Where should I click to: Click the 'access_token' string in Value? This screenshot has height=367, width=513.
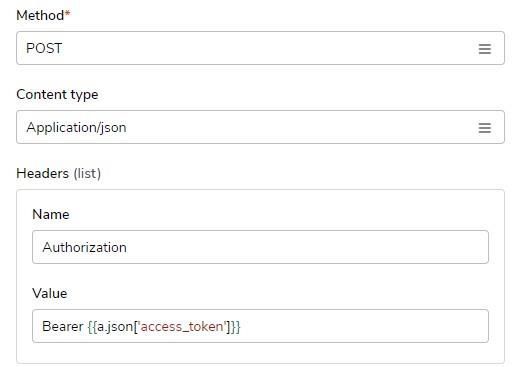(x=182, y=327)
